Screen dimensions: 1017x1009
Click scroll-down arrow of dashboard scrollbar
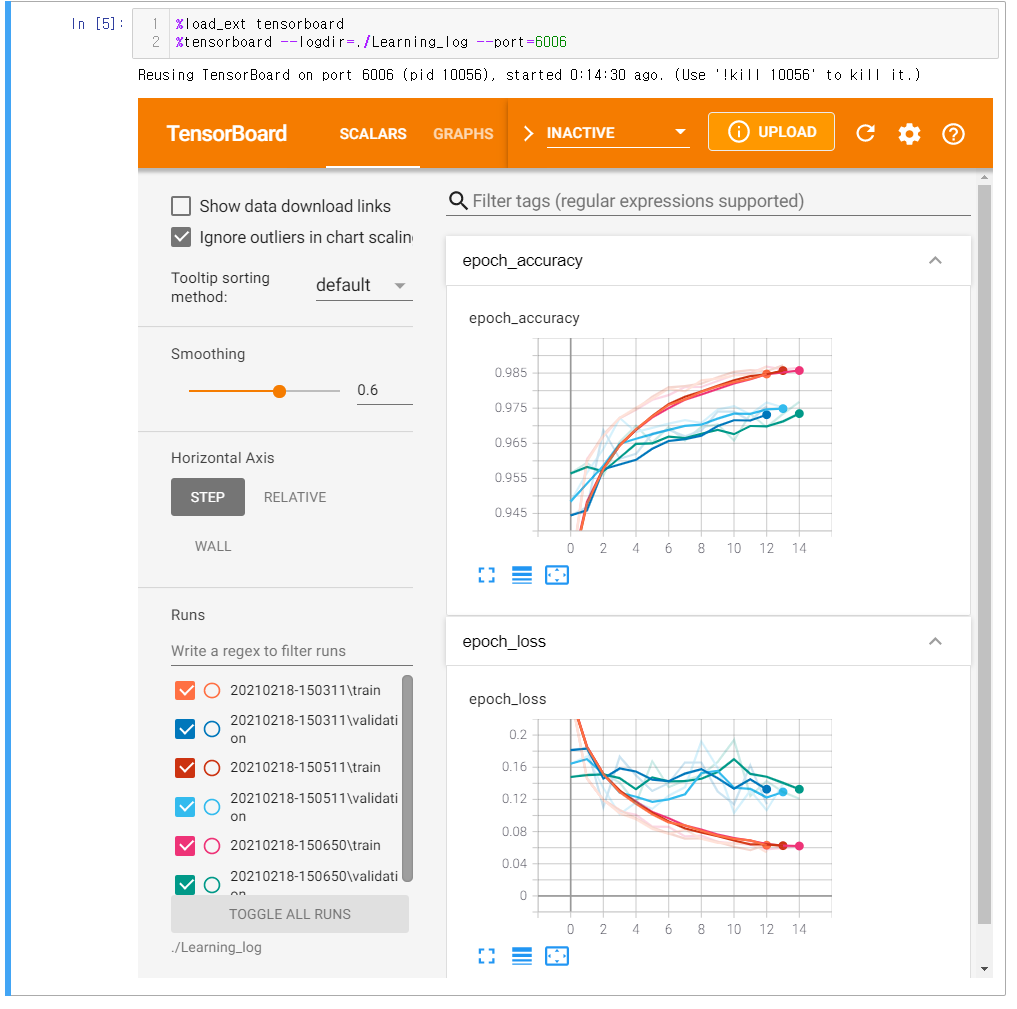985,969
